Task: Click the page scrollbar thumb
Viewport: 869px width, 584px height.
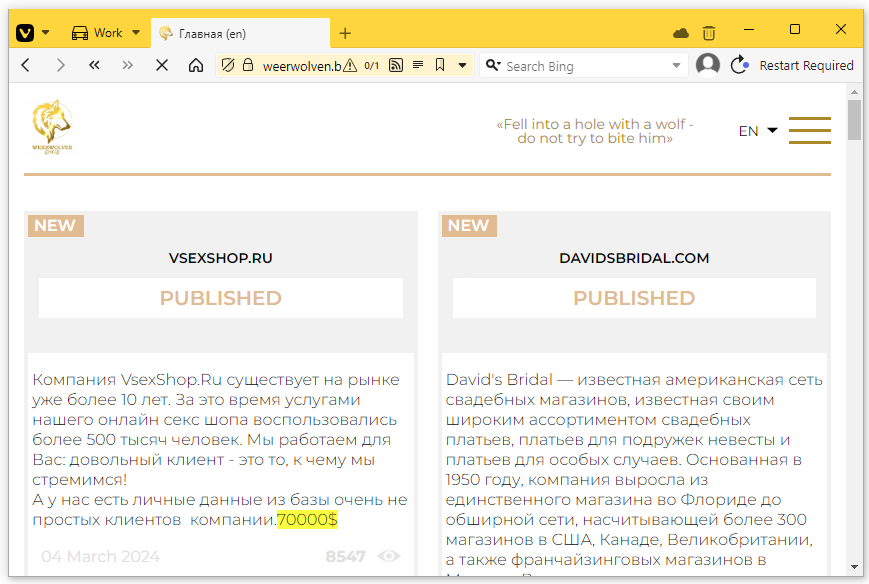Action: [855, 120]
